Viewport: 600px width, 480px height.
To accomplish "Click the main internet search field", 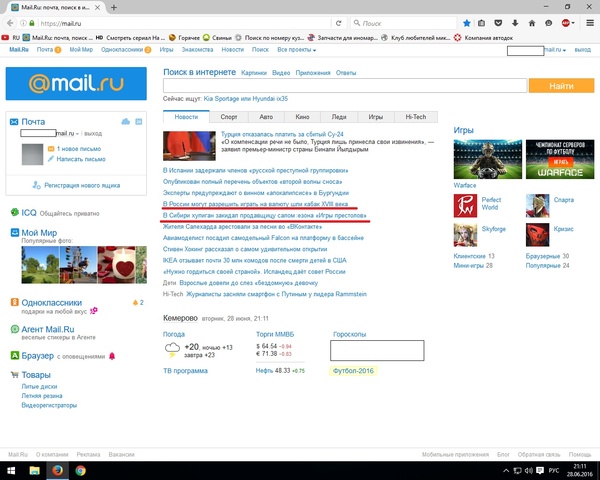I will 345,86.
